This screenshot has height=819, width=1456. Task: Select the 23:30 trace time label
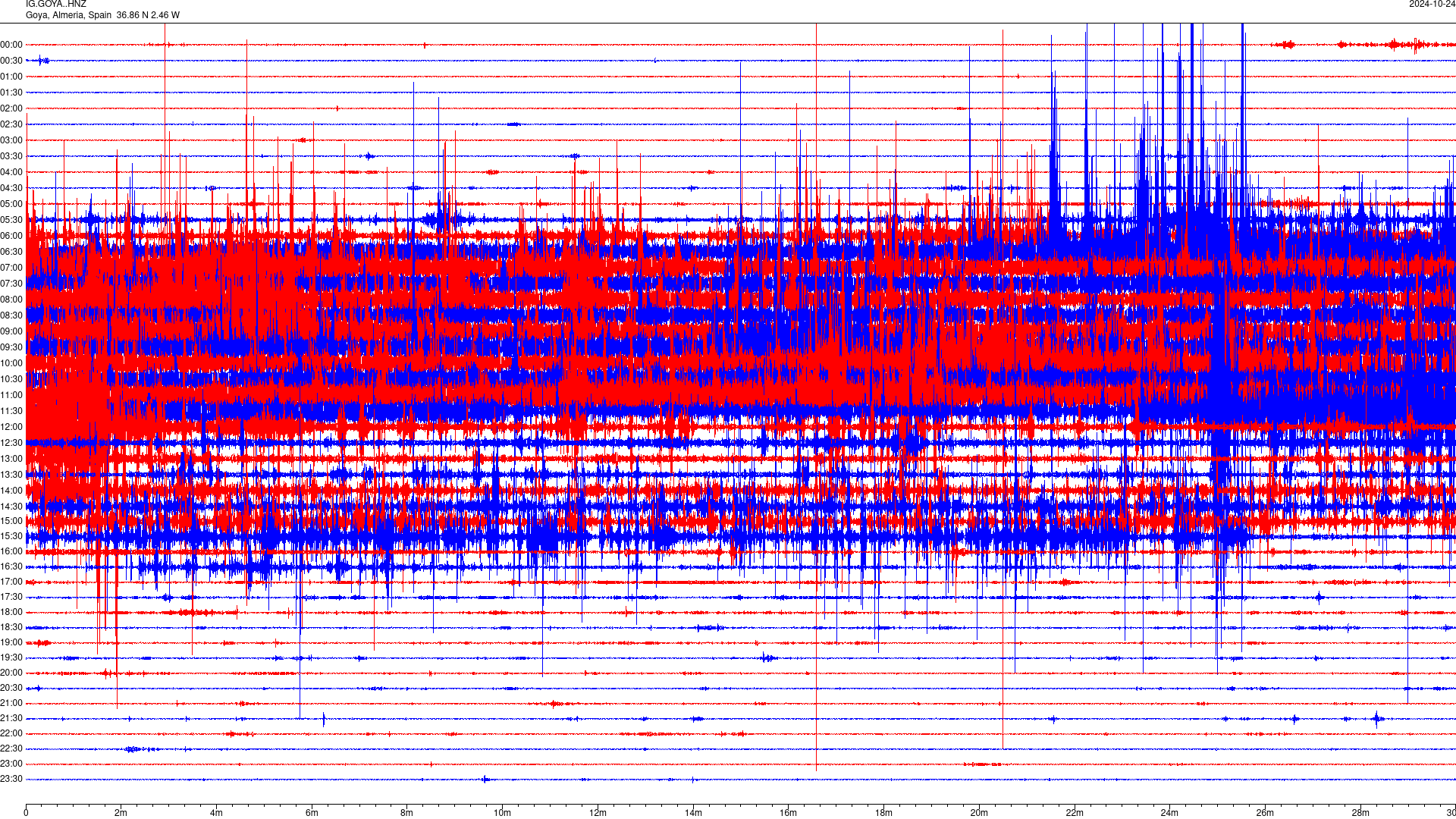11,779
